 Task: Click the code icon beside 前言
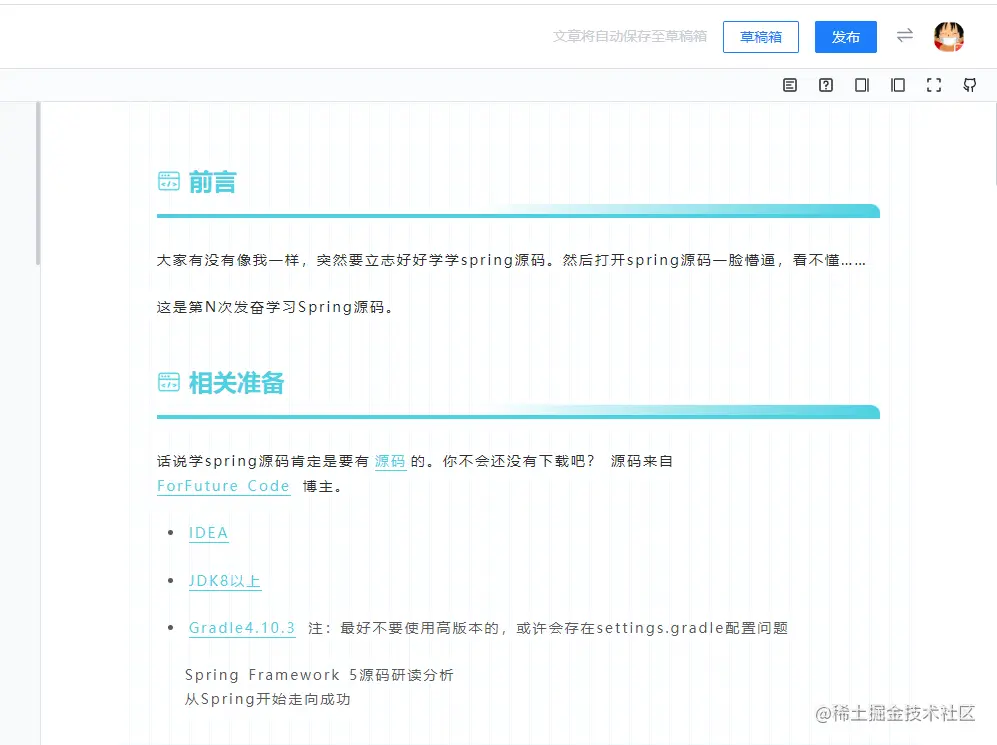[x=168, y=181]
